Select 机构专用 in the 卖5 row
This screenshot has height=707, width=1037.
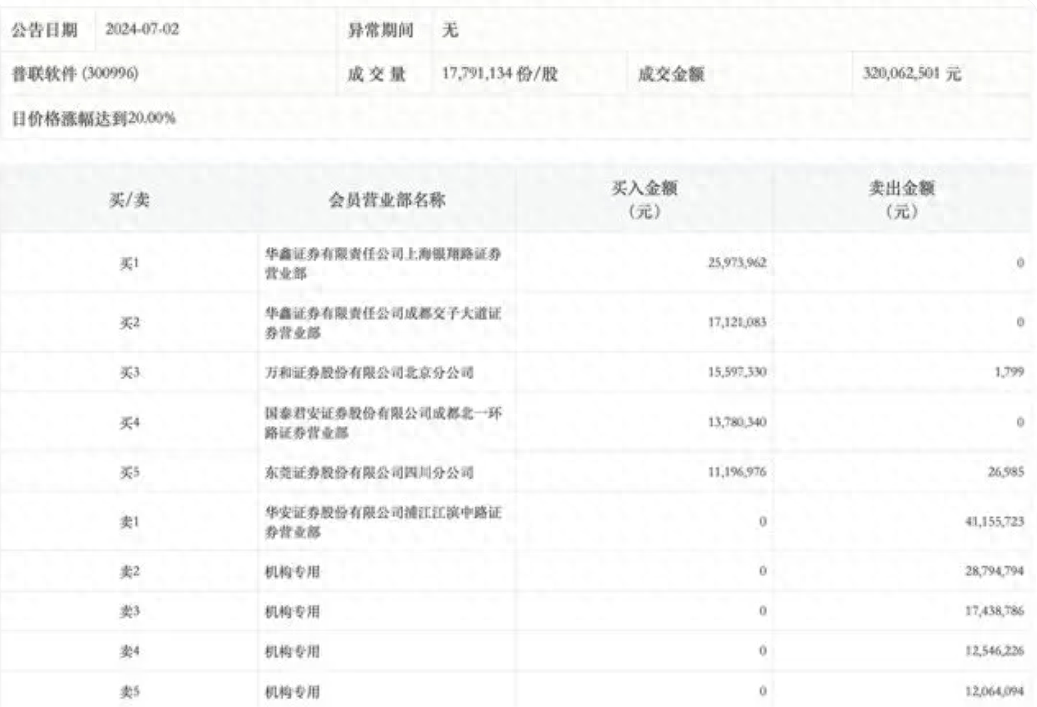(292, 692)
